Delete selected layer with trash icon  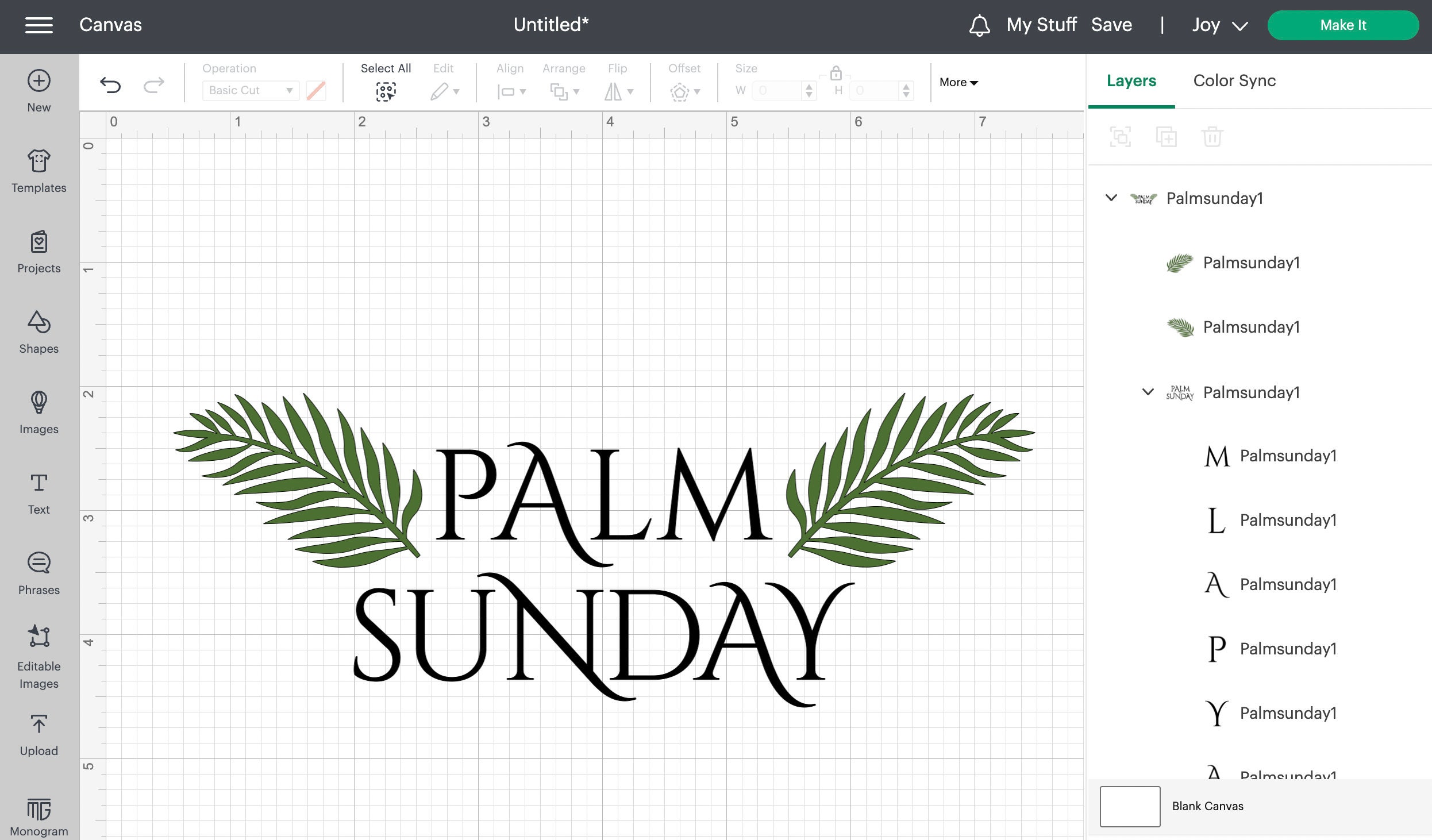1213,136
